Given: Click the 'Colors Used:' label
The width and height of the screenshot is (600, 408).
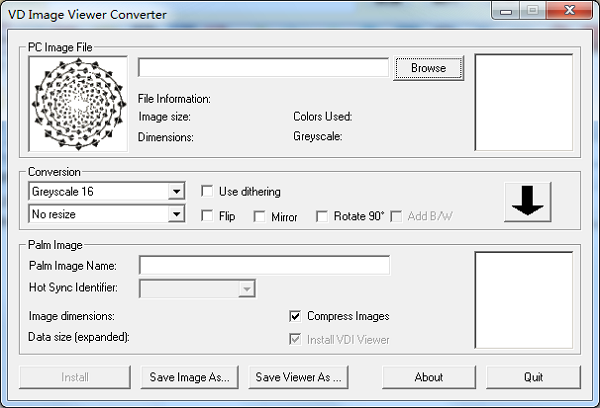Looking at the screenshot, I should [x=323, y=116].
